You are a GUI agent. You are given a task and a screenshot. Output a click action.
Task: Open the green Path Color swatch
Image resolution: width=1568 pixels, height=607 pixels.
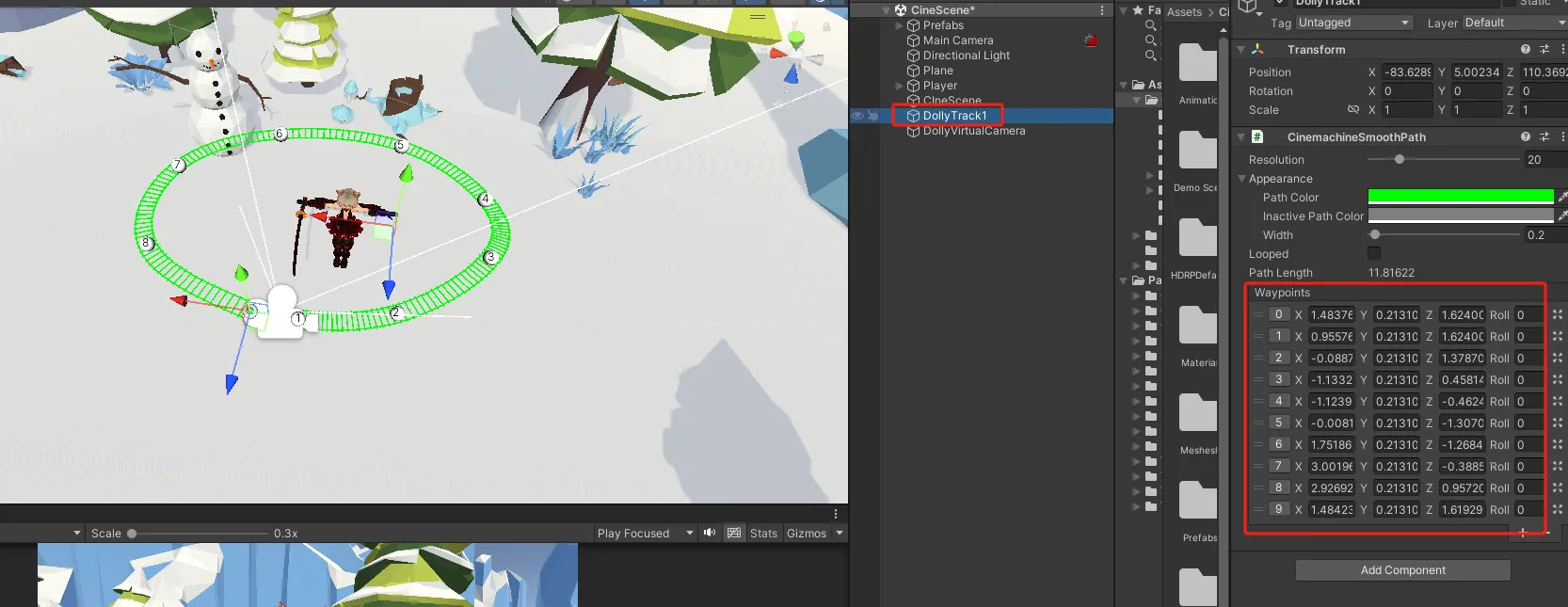[x=1461, y=197]
